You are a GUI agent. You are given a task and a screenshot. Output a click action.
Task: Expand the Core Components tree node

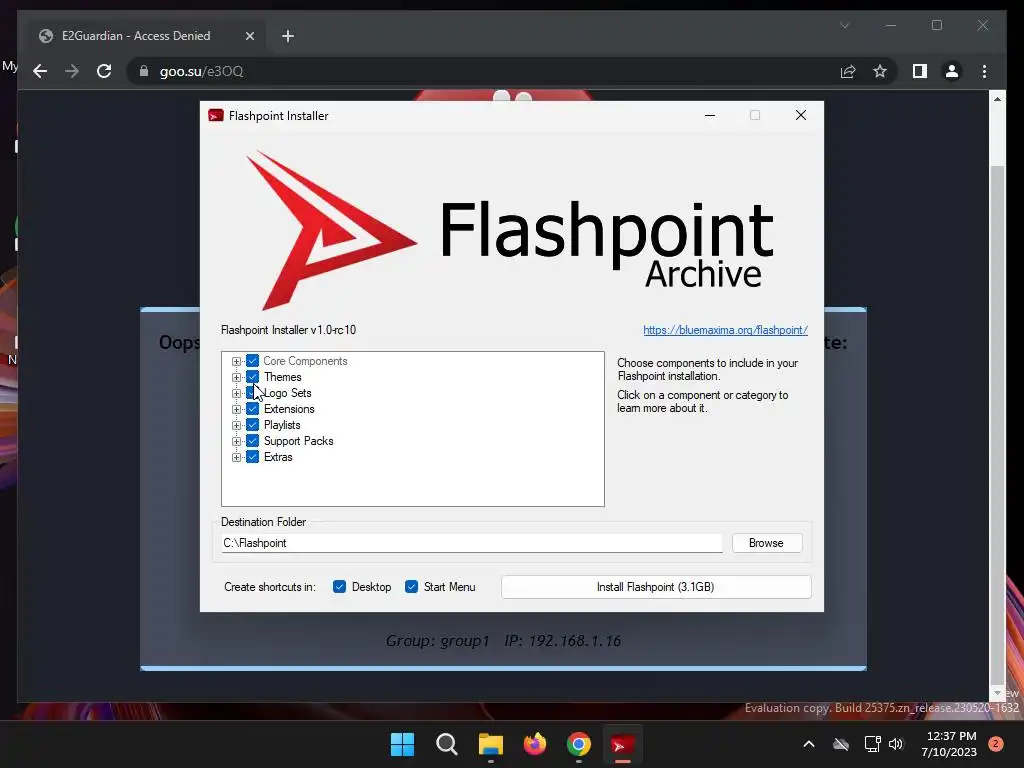coord(236,361)
